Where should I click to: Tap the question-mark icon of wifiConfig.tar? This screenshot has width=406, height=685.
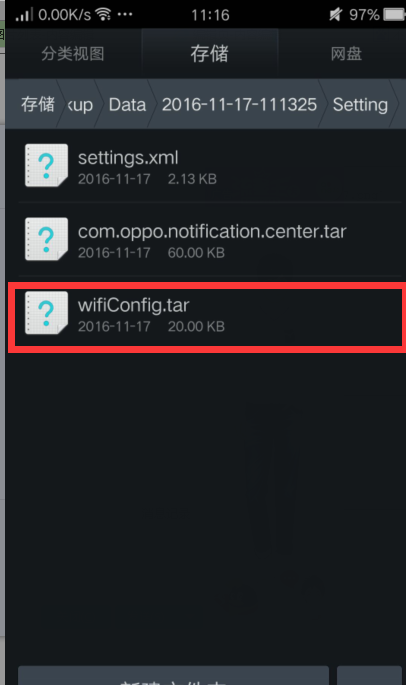click(46, 313)
